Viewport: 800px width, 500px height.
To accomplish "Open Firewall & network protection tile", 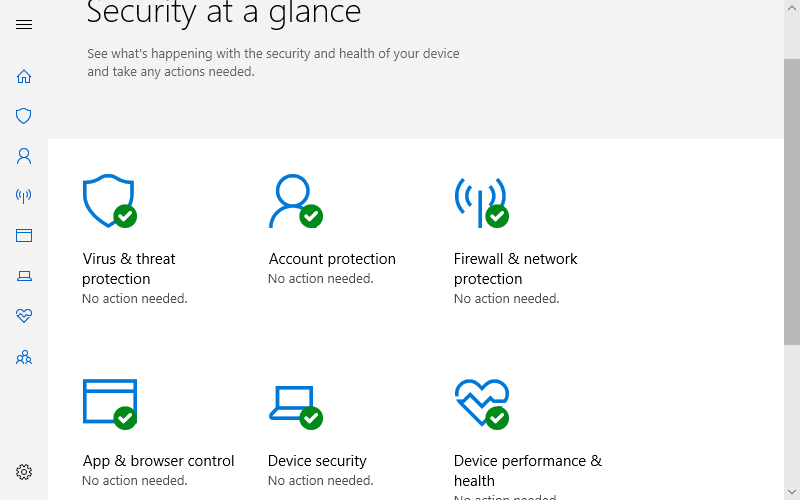I will 516,240.
